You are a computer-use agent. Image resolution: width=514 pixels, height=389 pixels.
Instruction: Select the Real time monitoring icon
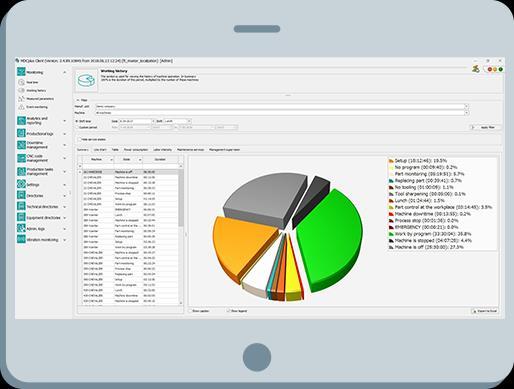(21, 82)
